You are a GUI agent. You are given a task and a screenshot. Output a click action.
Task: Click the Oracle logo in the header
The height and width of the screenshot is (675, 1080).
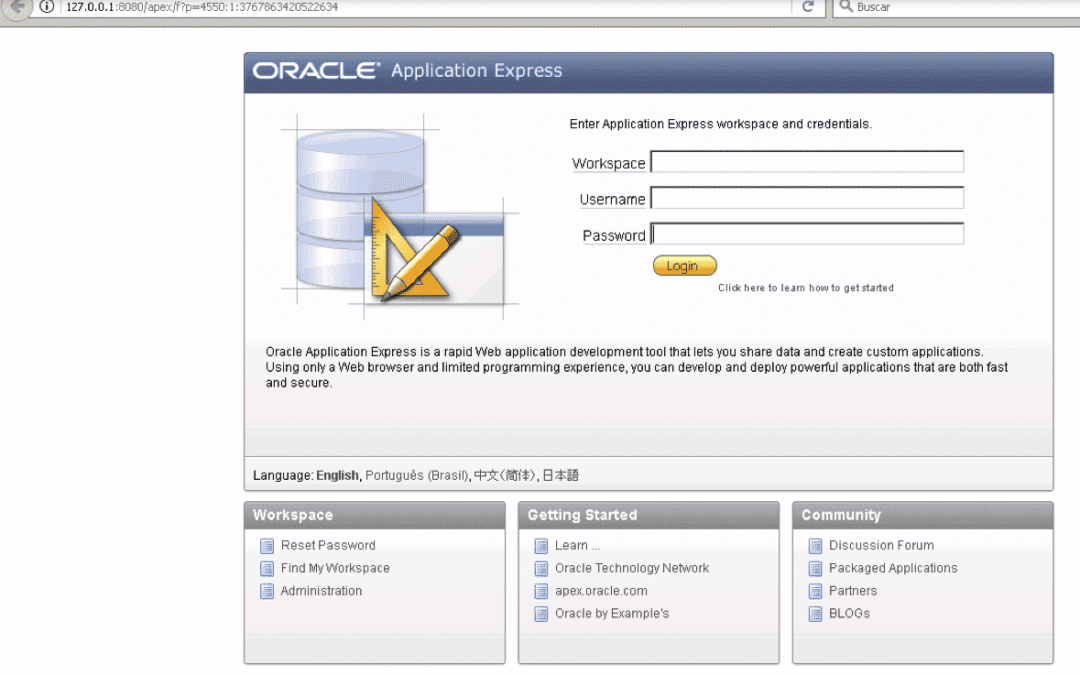(316, 70)
